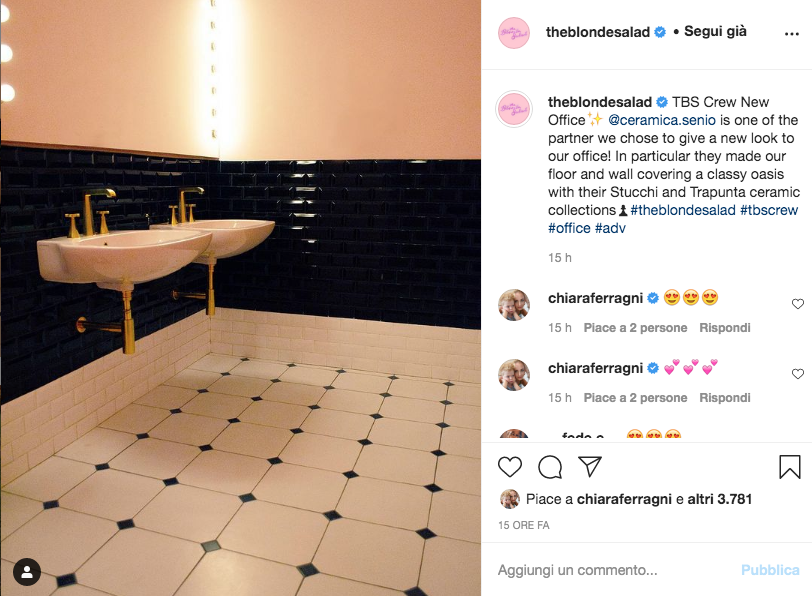
Task: View likes on the second chiaraferragni comment
Action: [x=635, y=398]
